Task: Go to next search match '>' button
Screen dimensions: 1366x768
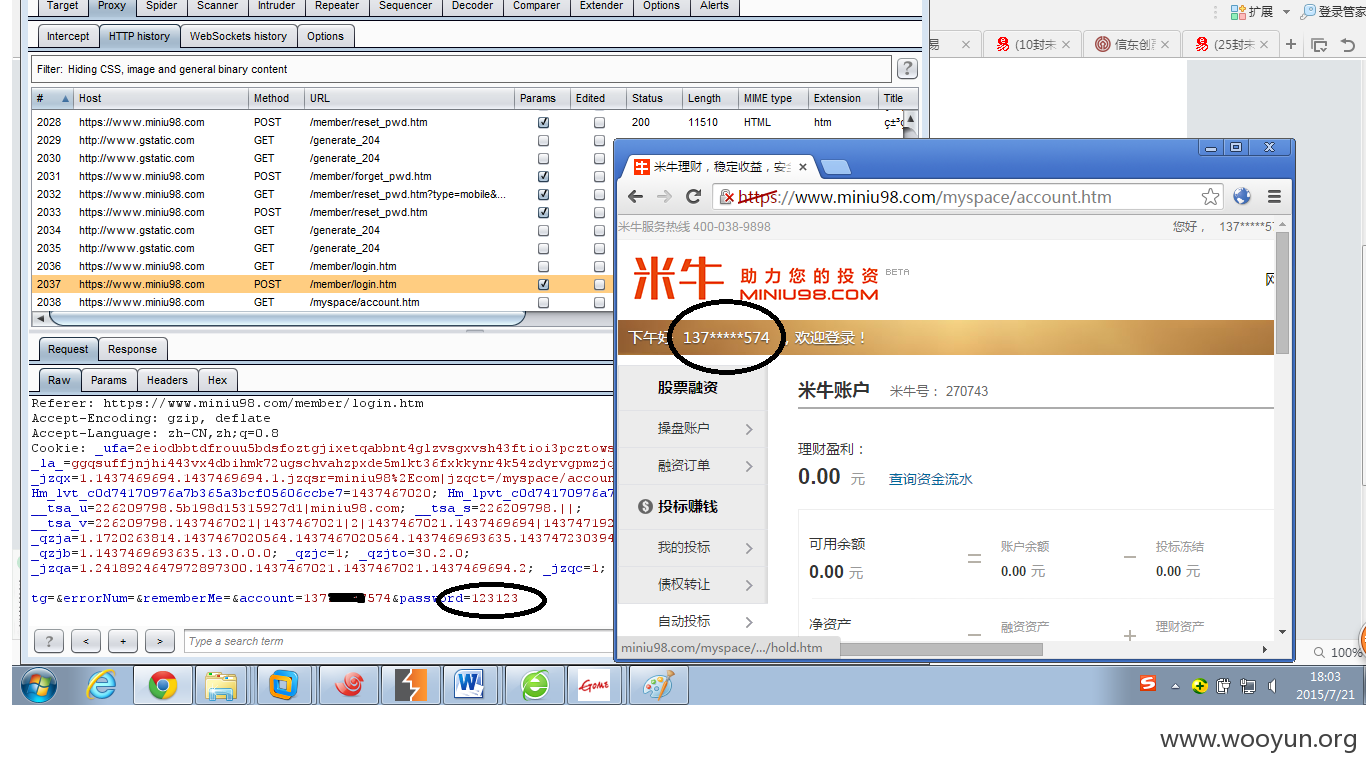Action: pos(160,641)
